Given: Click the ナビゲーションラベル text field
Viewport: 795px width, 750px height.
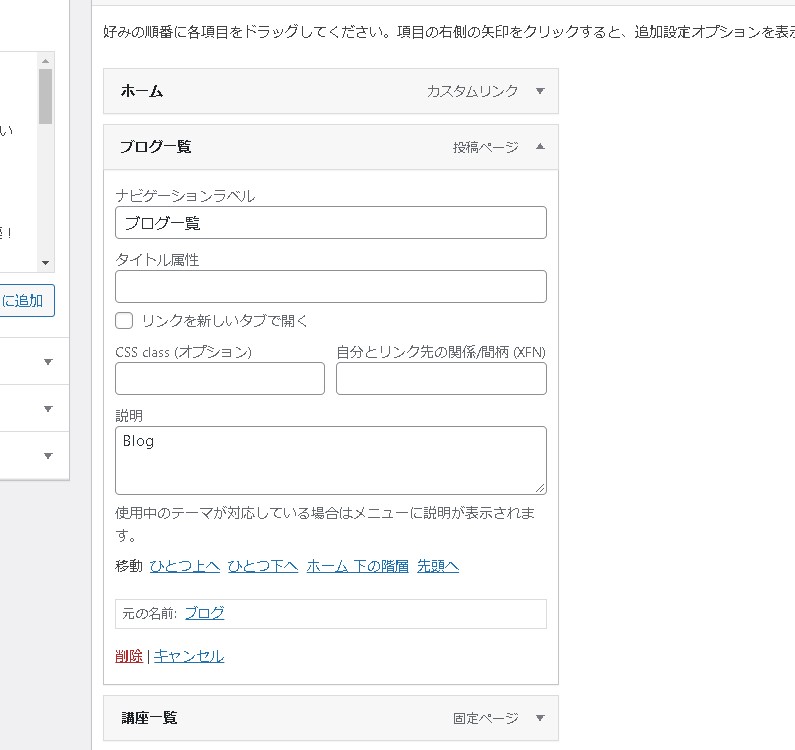Looking at the screenshot, I should (x=330, y=223).
